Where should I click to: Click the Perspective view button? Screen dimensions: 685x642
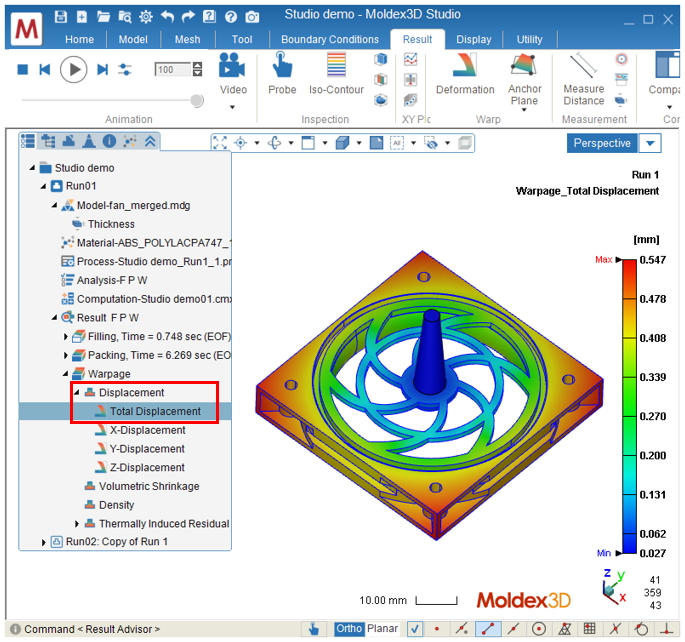click(602, 143)
